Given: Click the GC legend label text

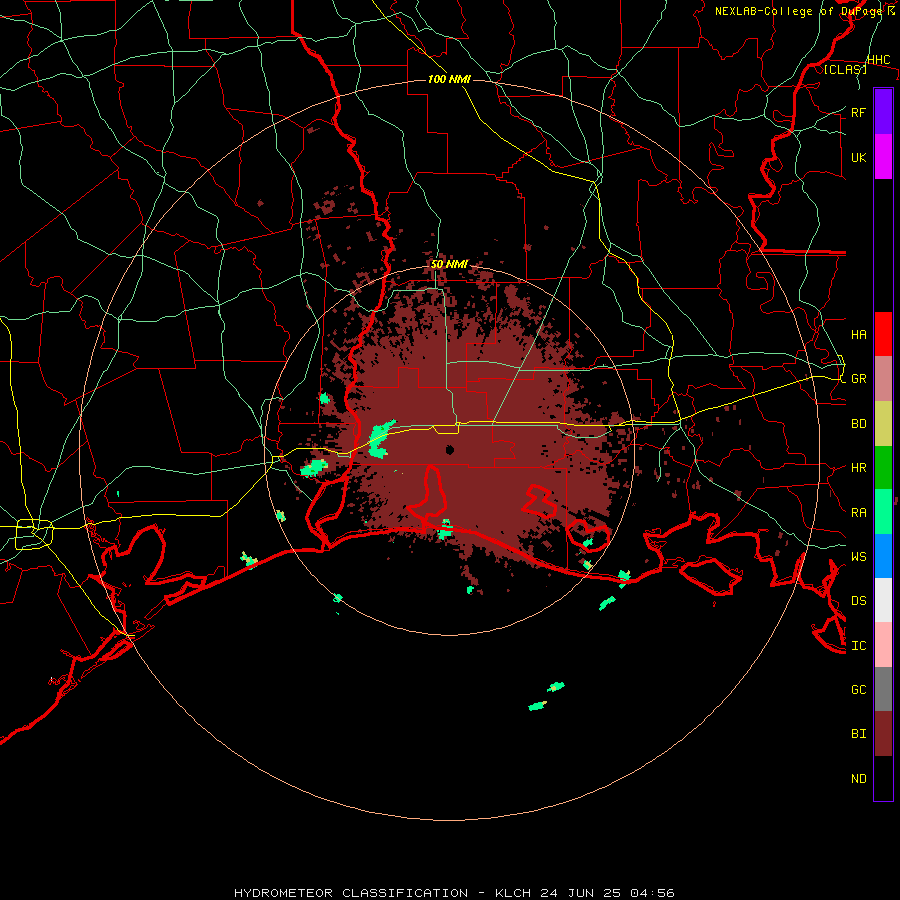Looking at the screenshot, I should (x=859, y=689).
